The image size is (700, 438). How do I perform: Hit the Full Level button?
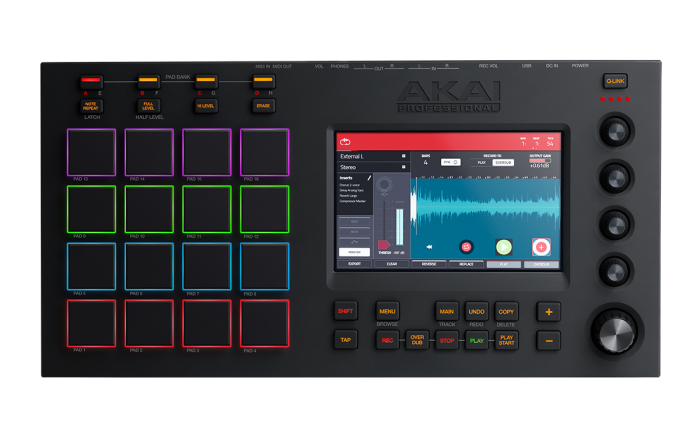(148, 106)
